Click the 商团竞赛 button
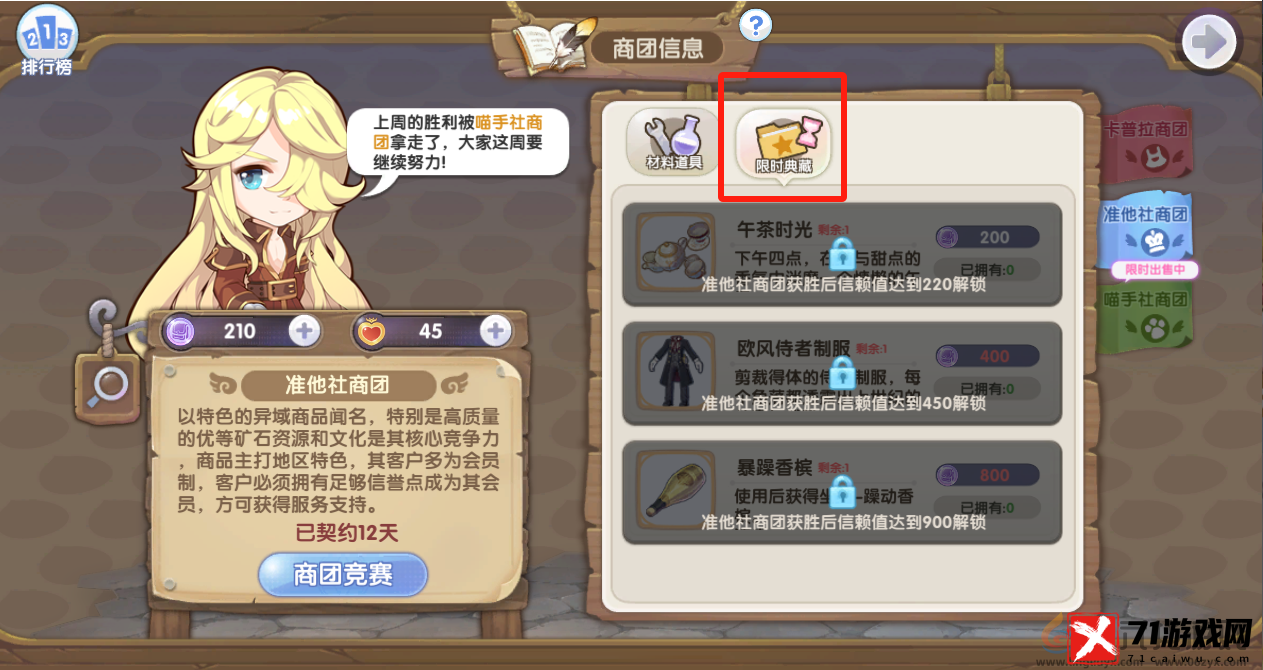Screen dimensions: 1263x670 point(343,574)
